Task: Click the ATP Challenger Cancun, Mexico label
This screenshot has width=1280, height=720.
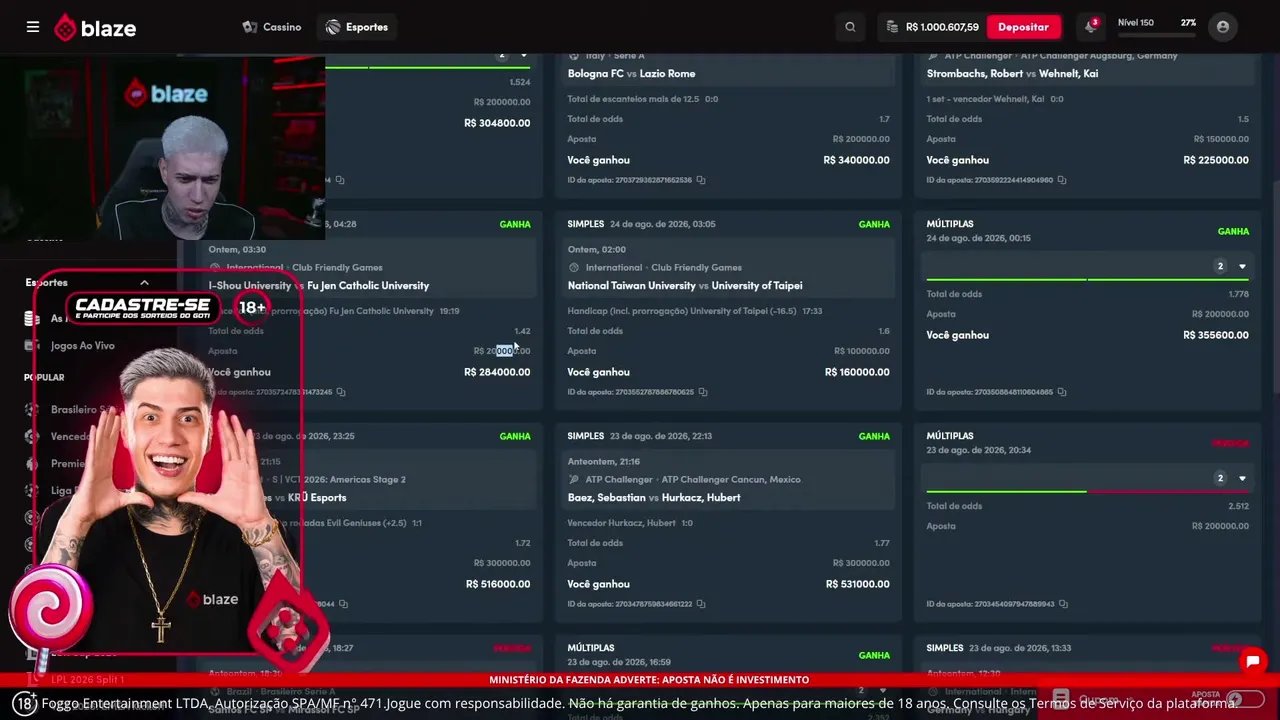Action: (693, 480)
